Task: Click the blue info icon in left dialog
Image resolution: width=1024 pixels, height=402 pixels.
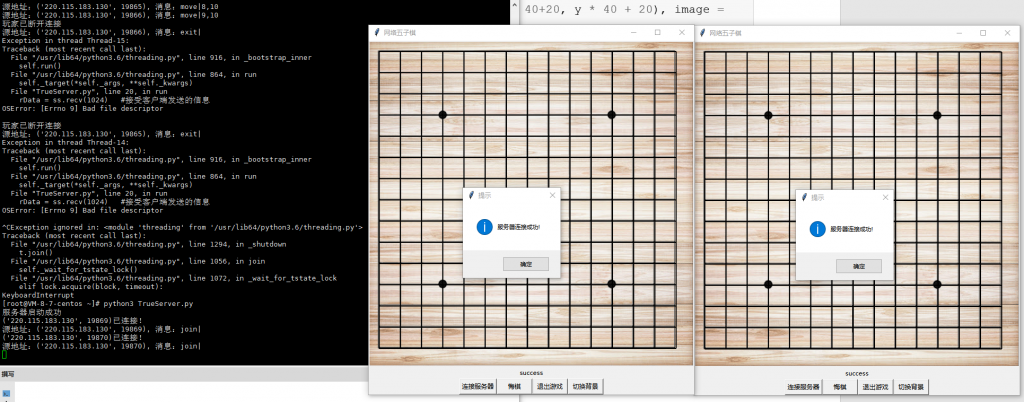Action: tap(485, 228)
